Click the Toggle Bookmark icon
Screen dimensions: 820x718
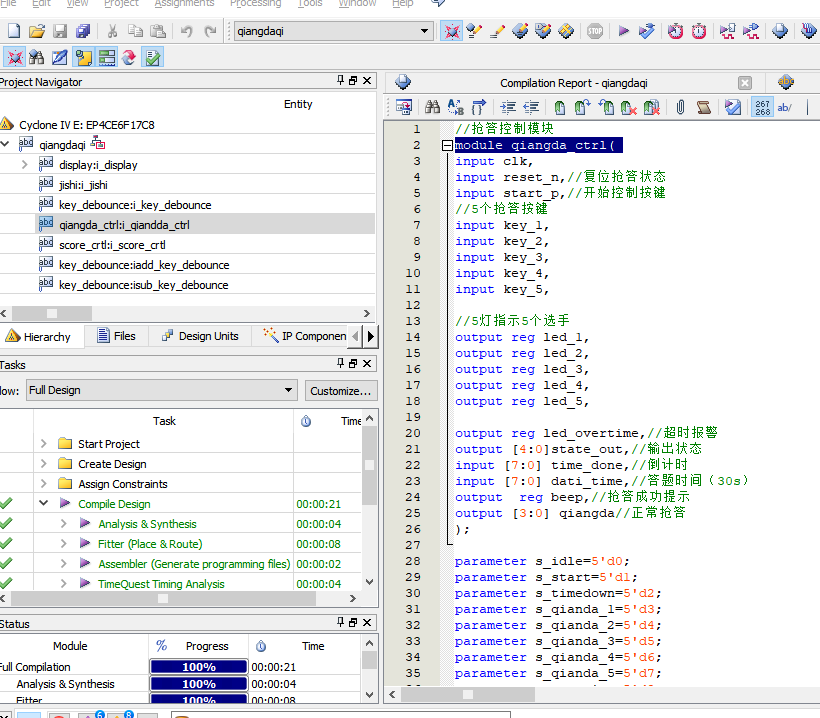[558, 107]
